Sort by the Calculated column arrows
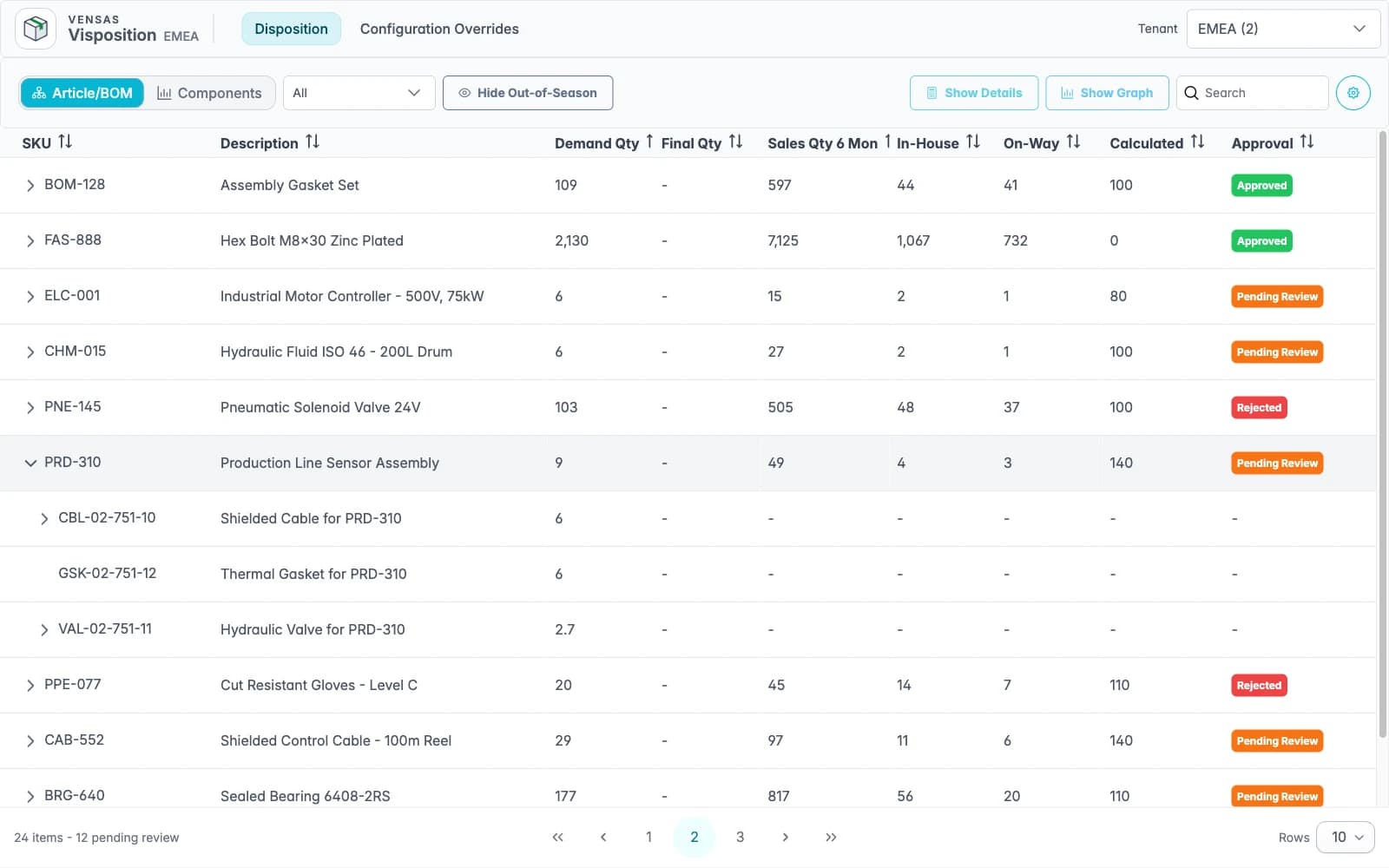 (1197, 141)
